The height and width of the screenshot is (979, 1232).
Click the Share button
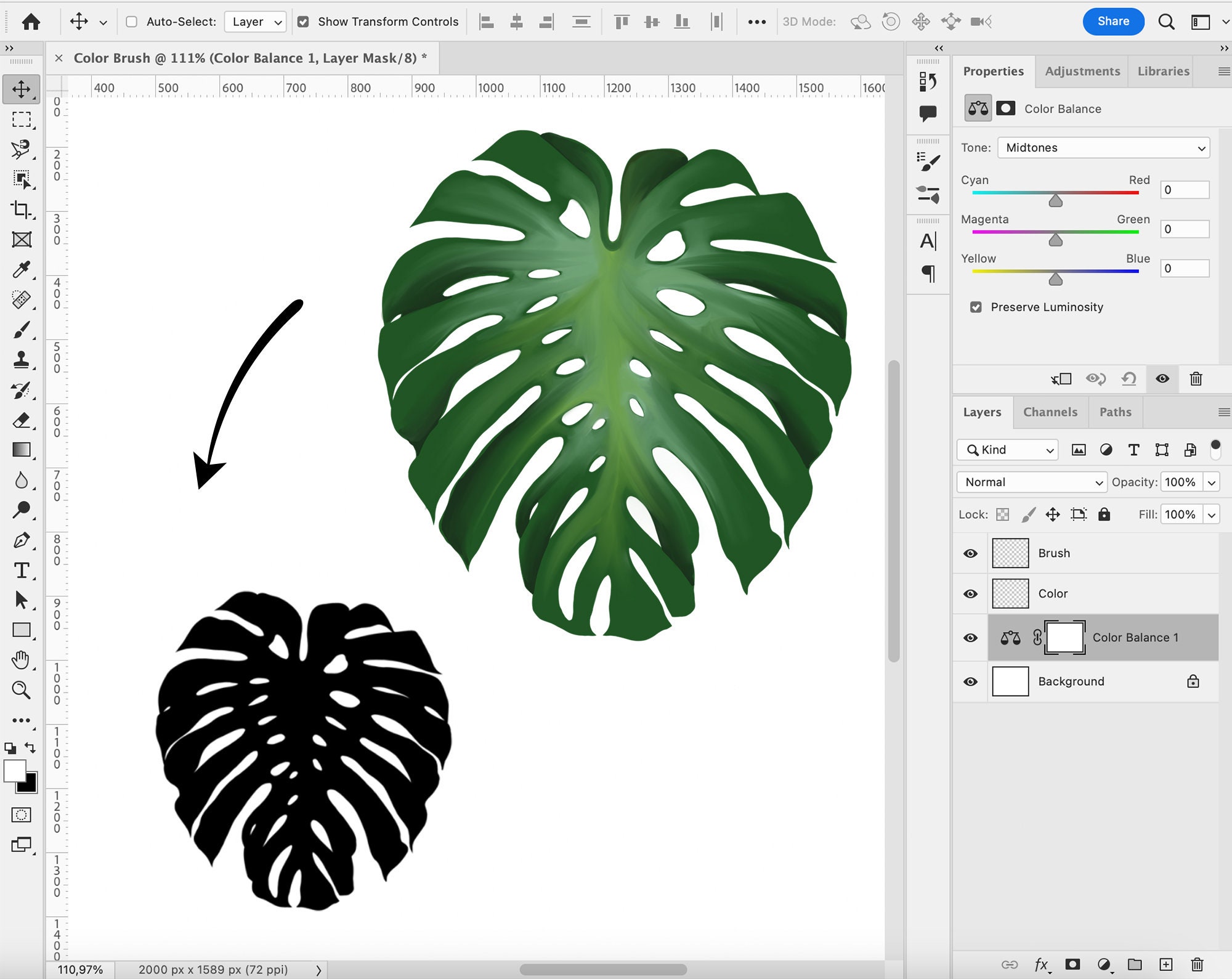[x=1113, y=21]
